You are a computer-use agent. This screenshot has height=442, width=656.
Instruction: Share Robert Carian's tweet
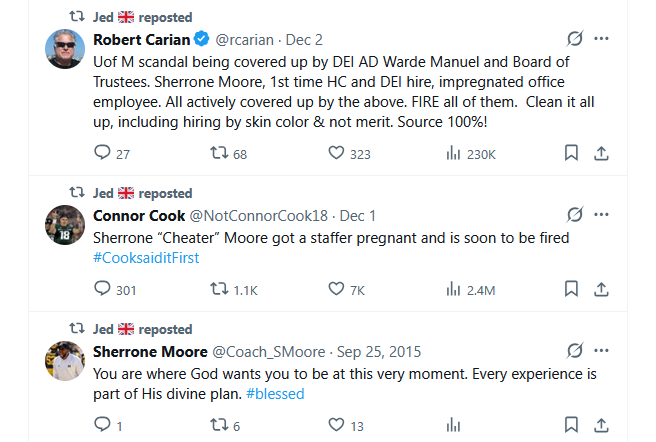(x=601, y=153)
